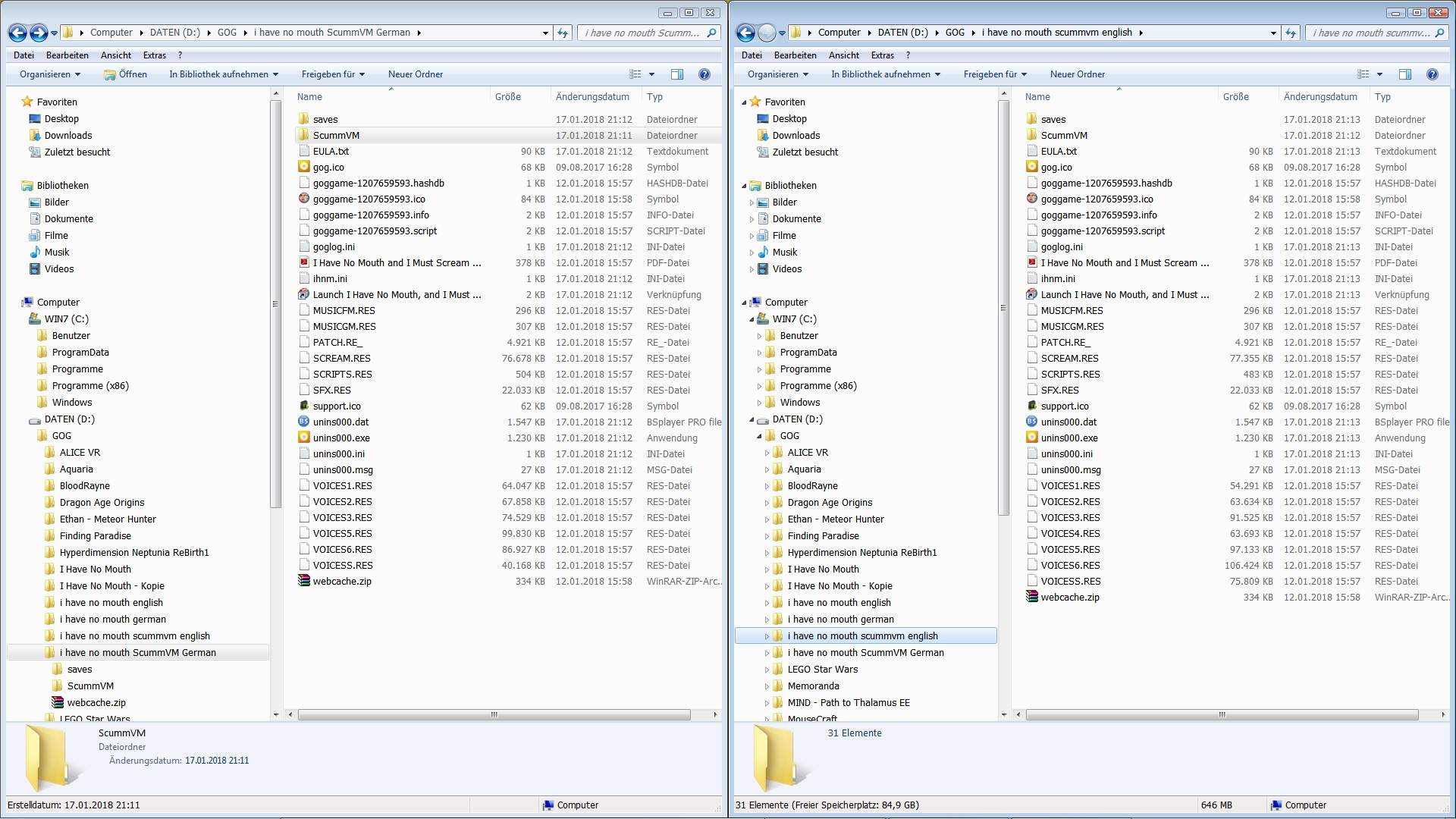
Task: Click Neuer Ordner in left window toolbar
Action: tap(416, 74)
